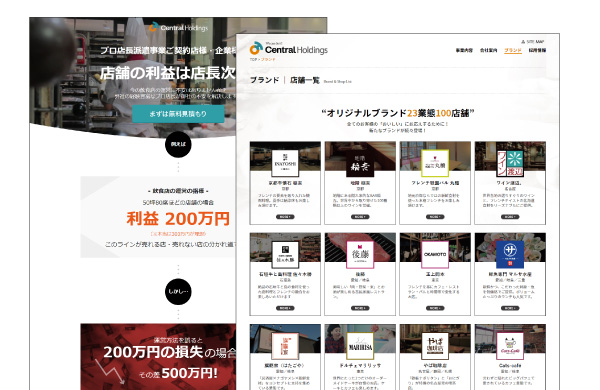Image resolution: width=600 pixels, height=390 pixels.
Task: Open the 会社案内 menu item
Action: point(489,50)
